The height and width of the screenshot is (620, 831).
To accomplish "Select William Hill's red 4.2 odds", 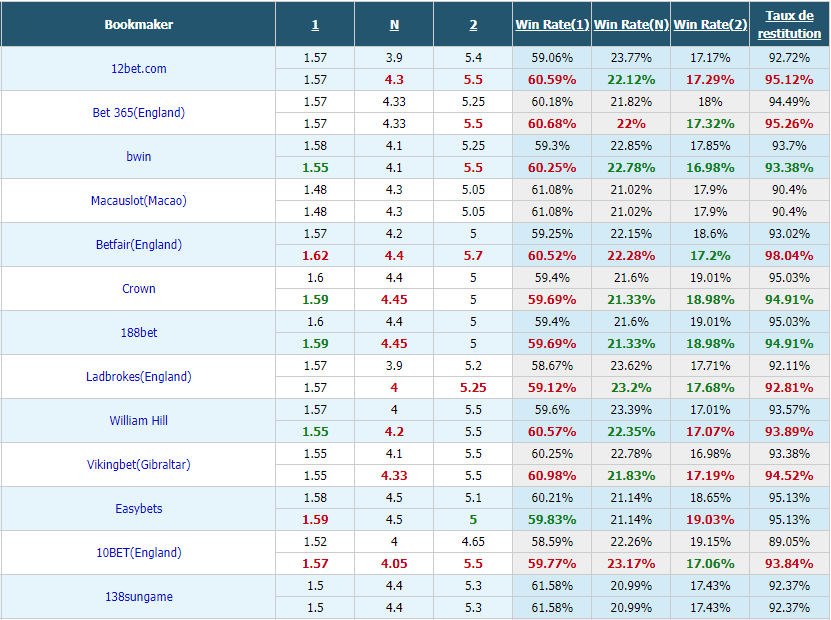I will (394, 431).
